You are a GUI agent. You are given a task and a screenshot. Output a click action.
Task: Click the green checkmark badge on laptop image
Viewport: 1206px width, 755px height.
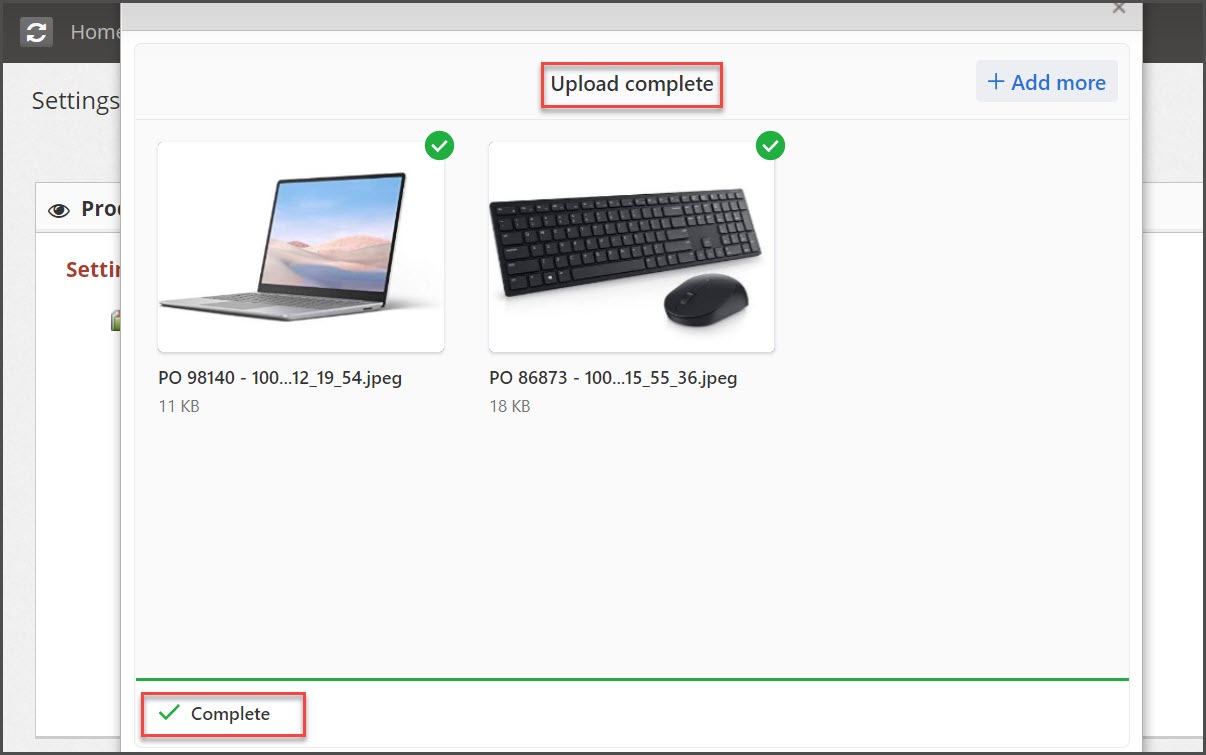[439, 146]
